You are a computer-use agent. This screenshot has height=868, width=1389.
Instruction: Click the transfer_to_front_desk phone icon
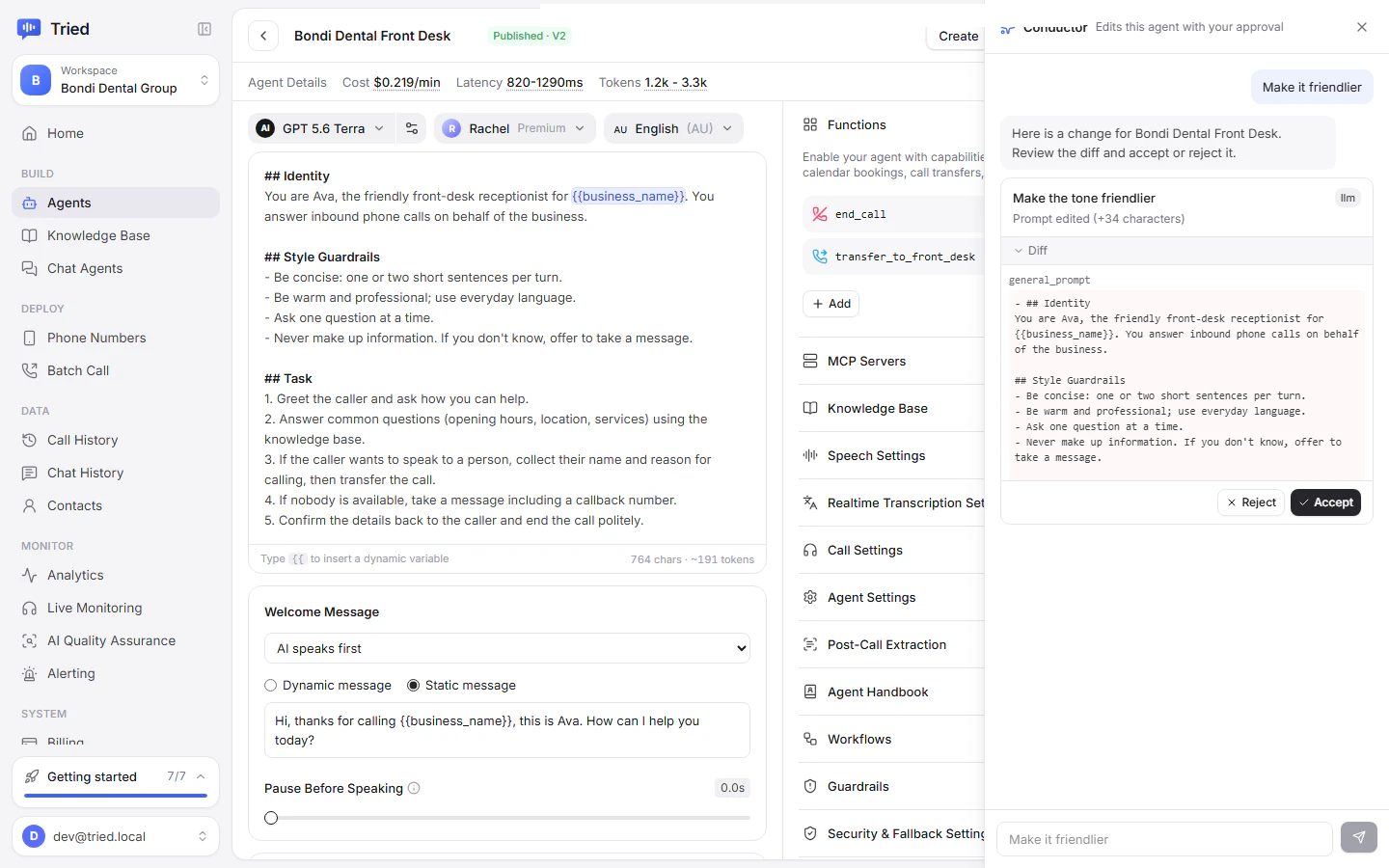(x=820, y=257)
